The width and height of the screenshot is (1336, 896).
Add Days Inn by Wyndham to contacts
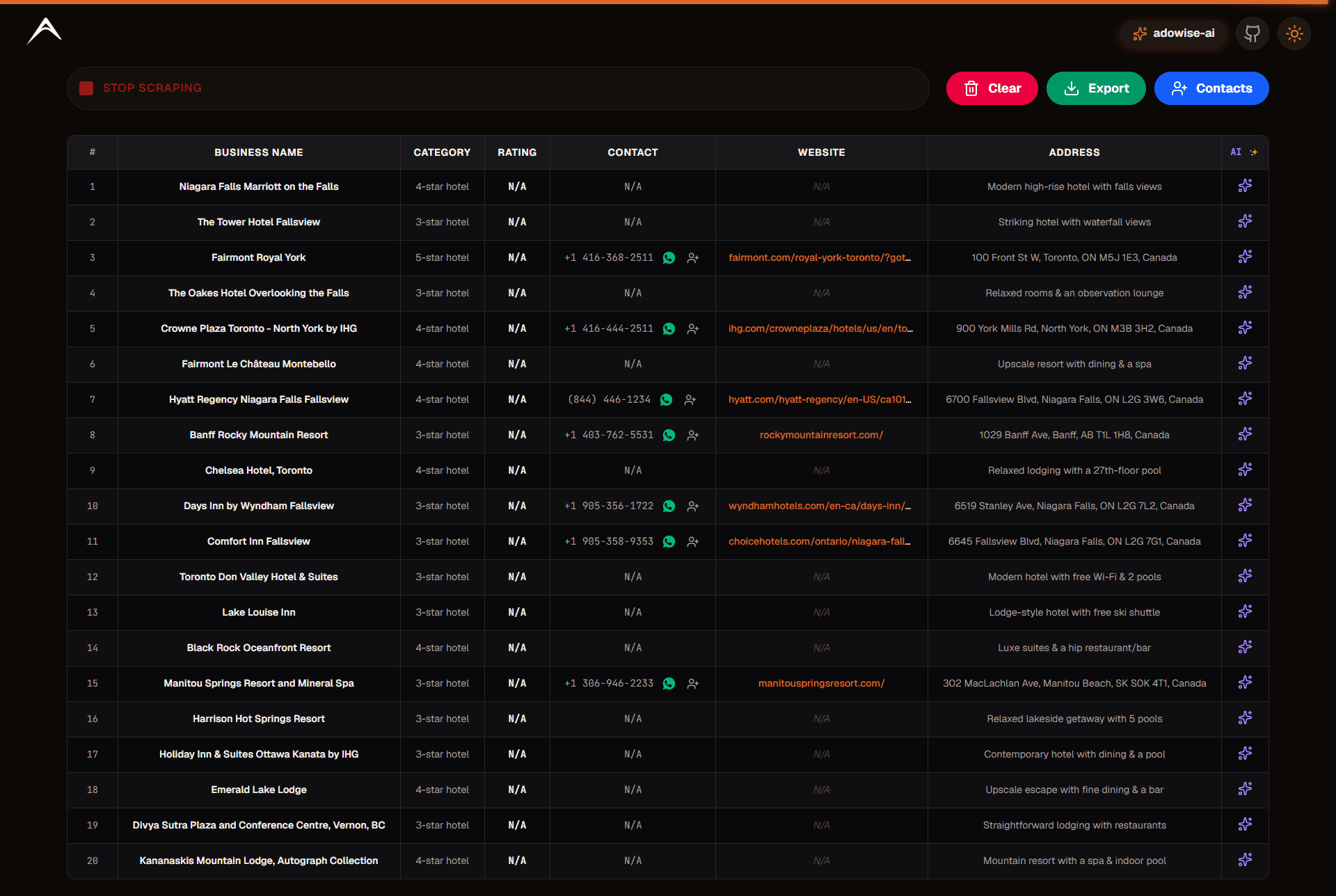pos(693,506)
